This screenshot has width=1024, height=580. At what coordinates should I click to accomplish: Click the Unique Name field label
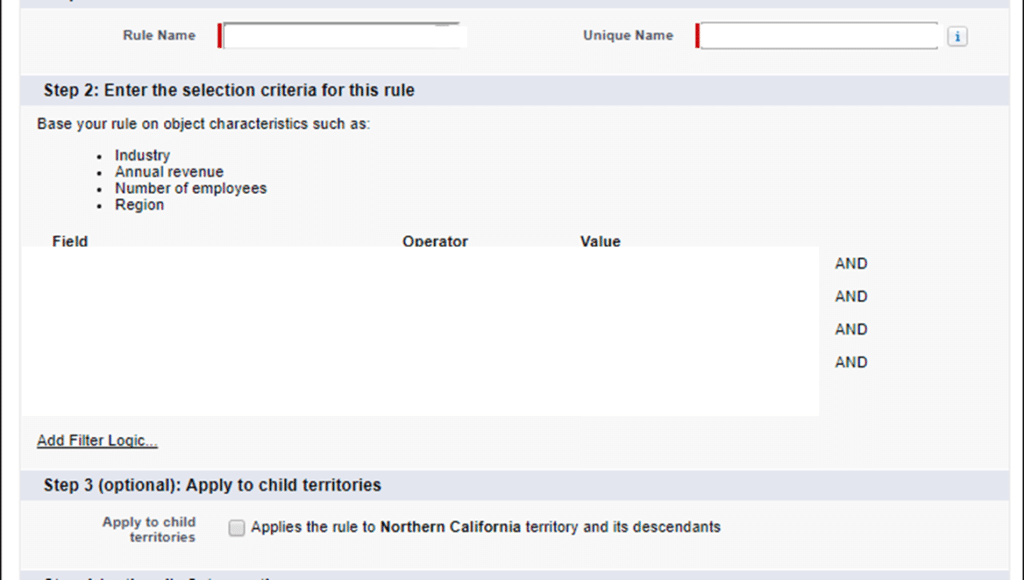click(628, 36)
